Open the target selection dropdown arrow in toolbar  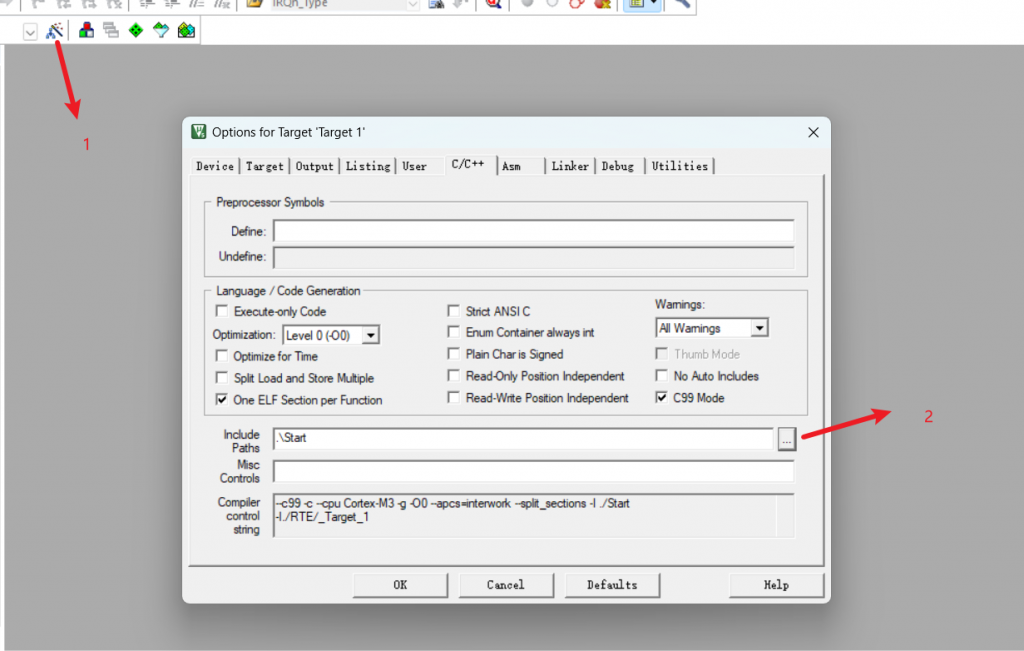tap(30, 32)
